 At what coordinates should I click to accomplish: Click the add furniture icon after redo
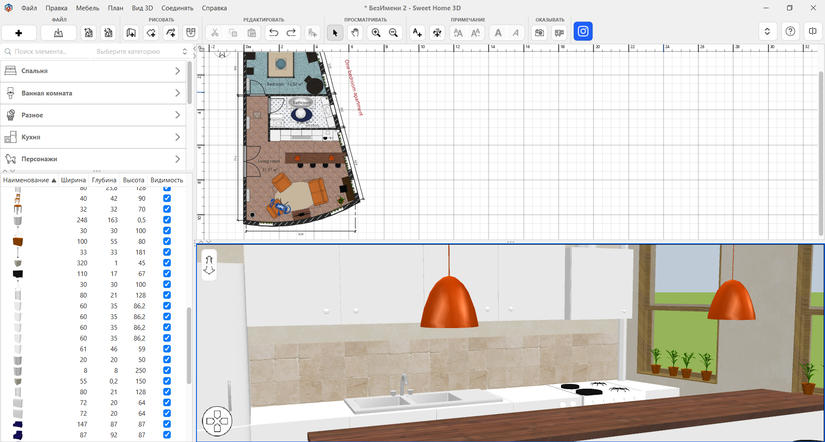[x=313, y=33]
